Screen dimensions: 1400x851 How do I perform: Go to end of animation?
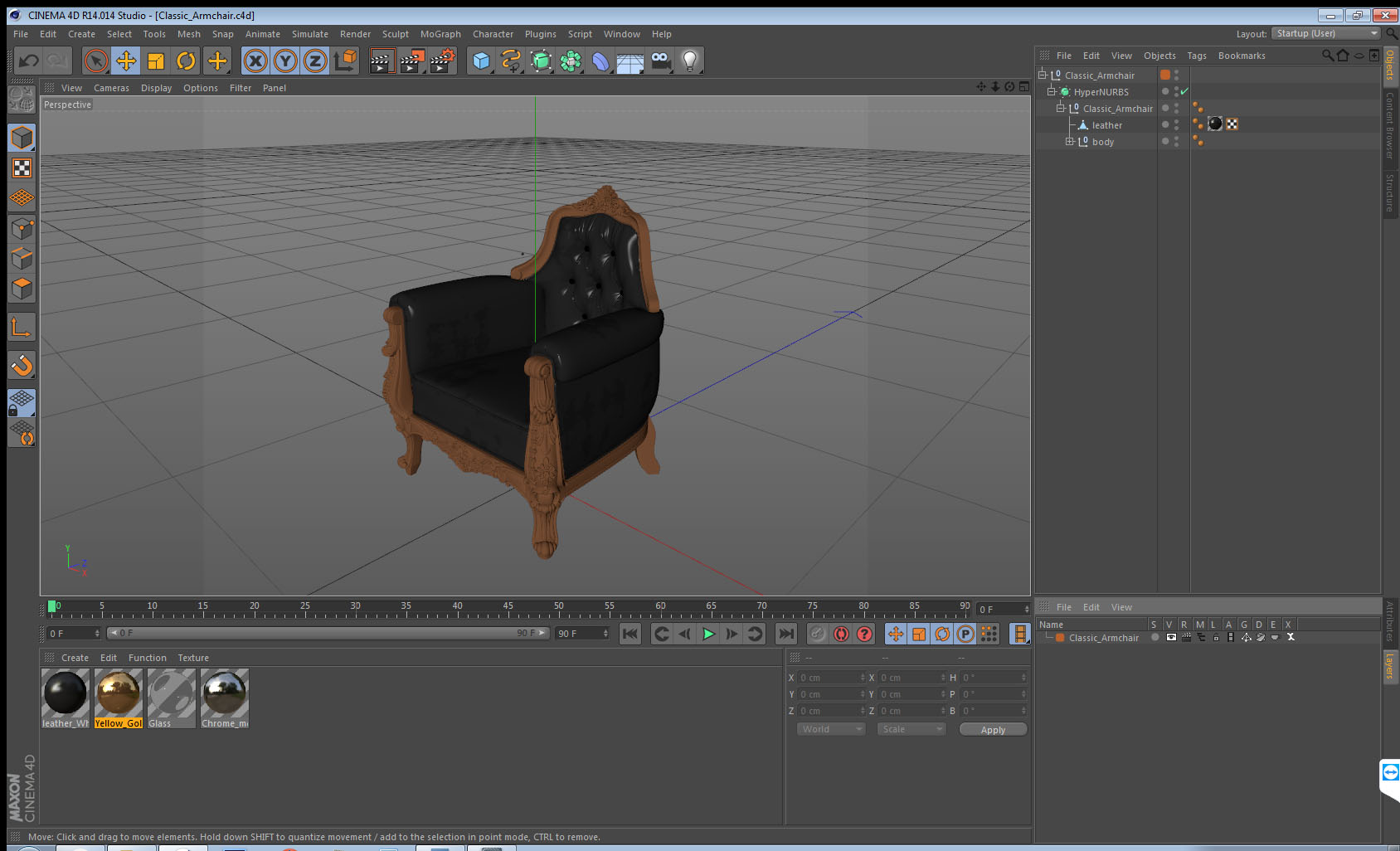785,634
